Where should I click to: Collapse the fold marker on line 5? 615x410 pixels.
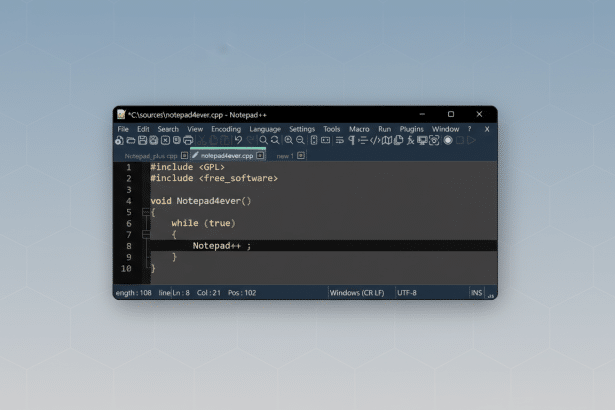pos(146,212)
